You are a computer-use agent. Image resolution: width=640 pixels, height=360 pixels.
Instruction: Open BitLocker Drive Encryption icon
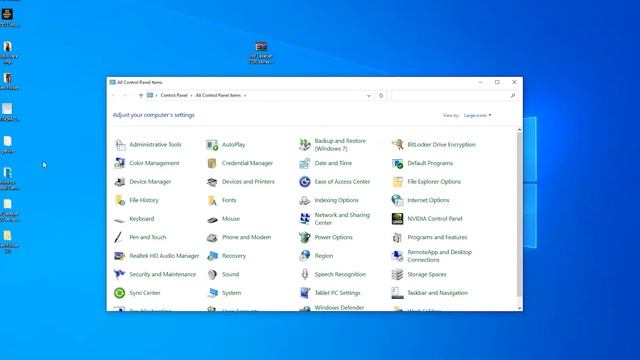[x=398, y=144]
